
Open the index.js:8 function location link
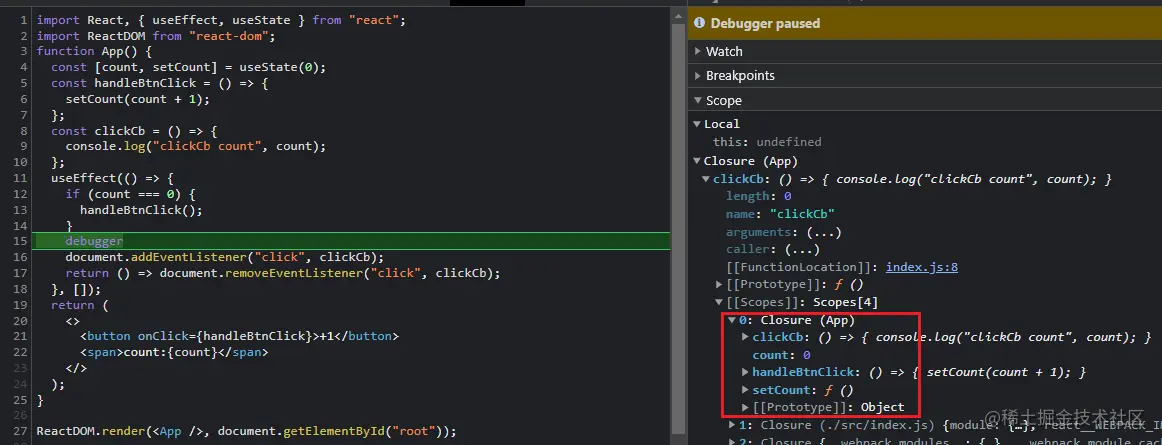(x=922, y=267)
